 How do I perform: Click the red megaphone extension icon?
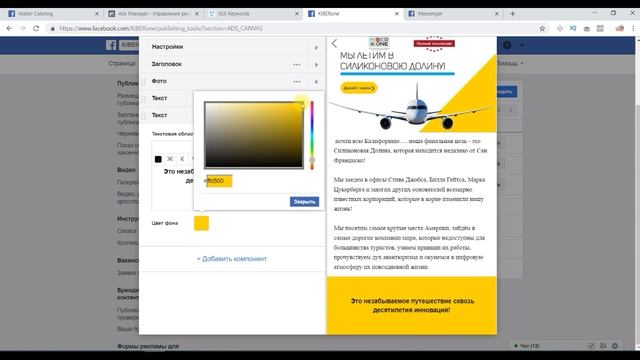click(x=620, y=28)
